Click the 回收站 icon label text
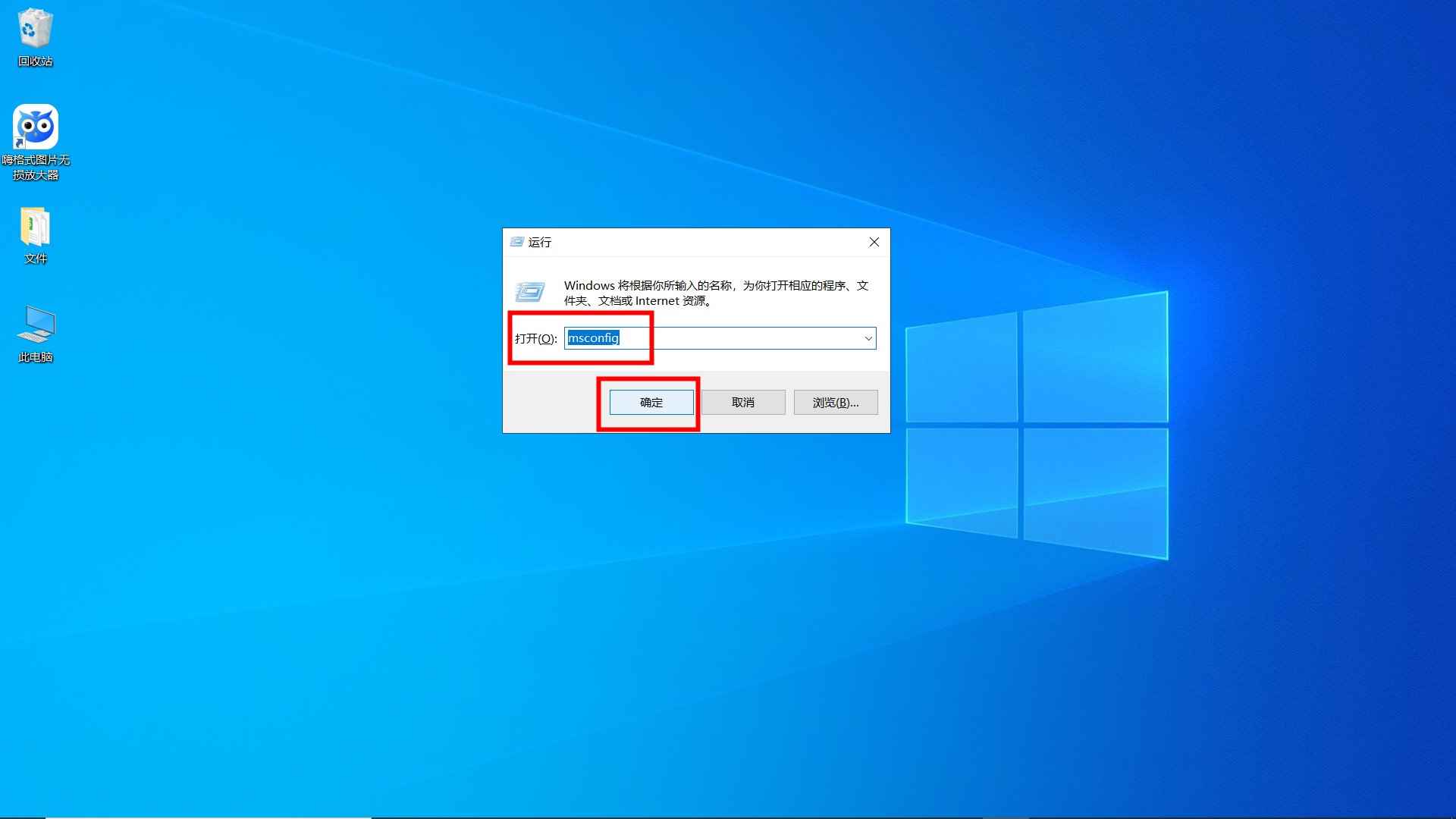Image resolution: width=1456 pixels, height=819 pixels. tap(35, 60)
